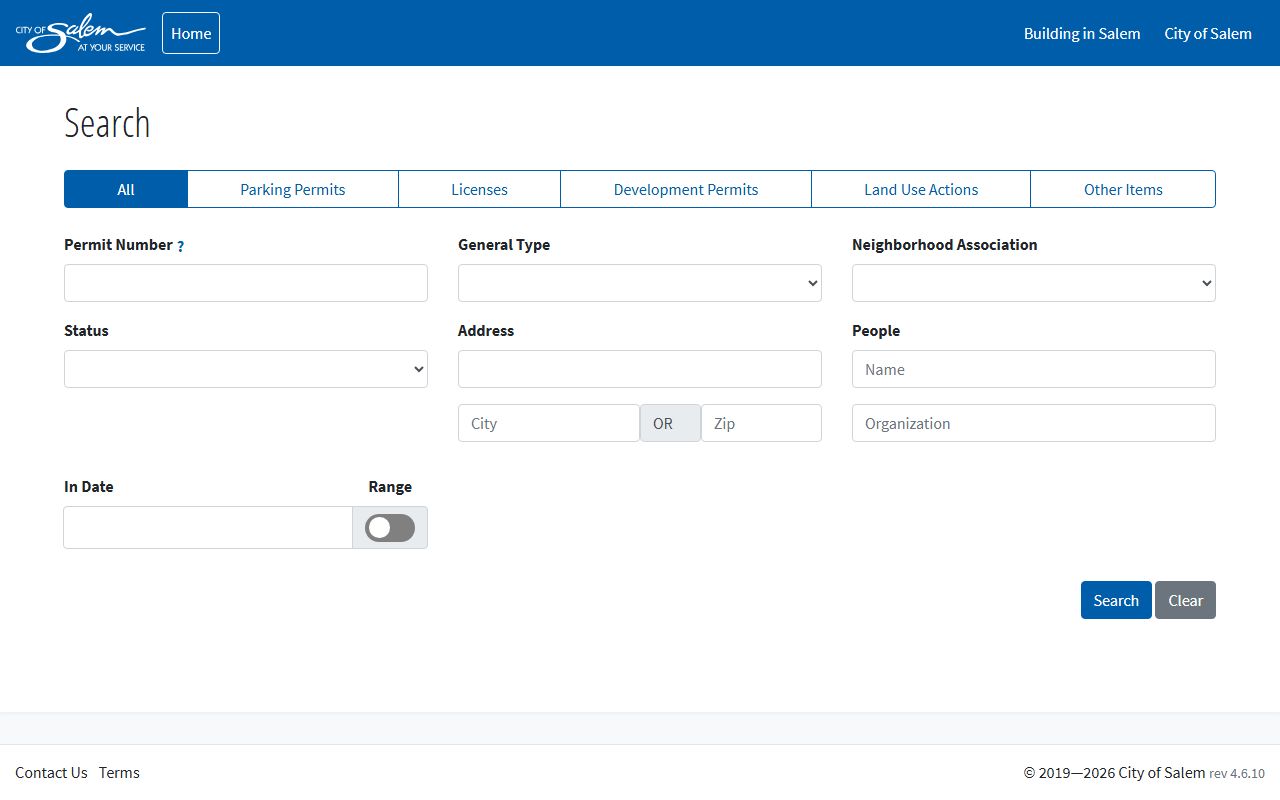This screenshot has height=800, width=1280.
Task: Open the General Type dropdown
Action: click(x=639, y=283)
